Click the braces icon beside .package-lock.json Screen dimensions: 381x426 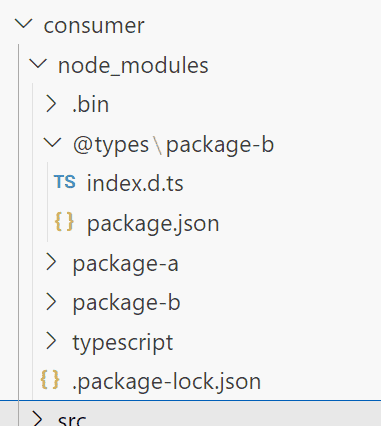(50, 380)
